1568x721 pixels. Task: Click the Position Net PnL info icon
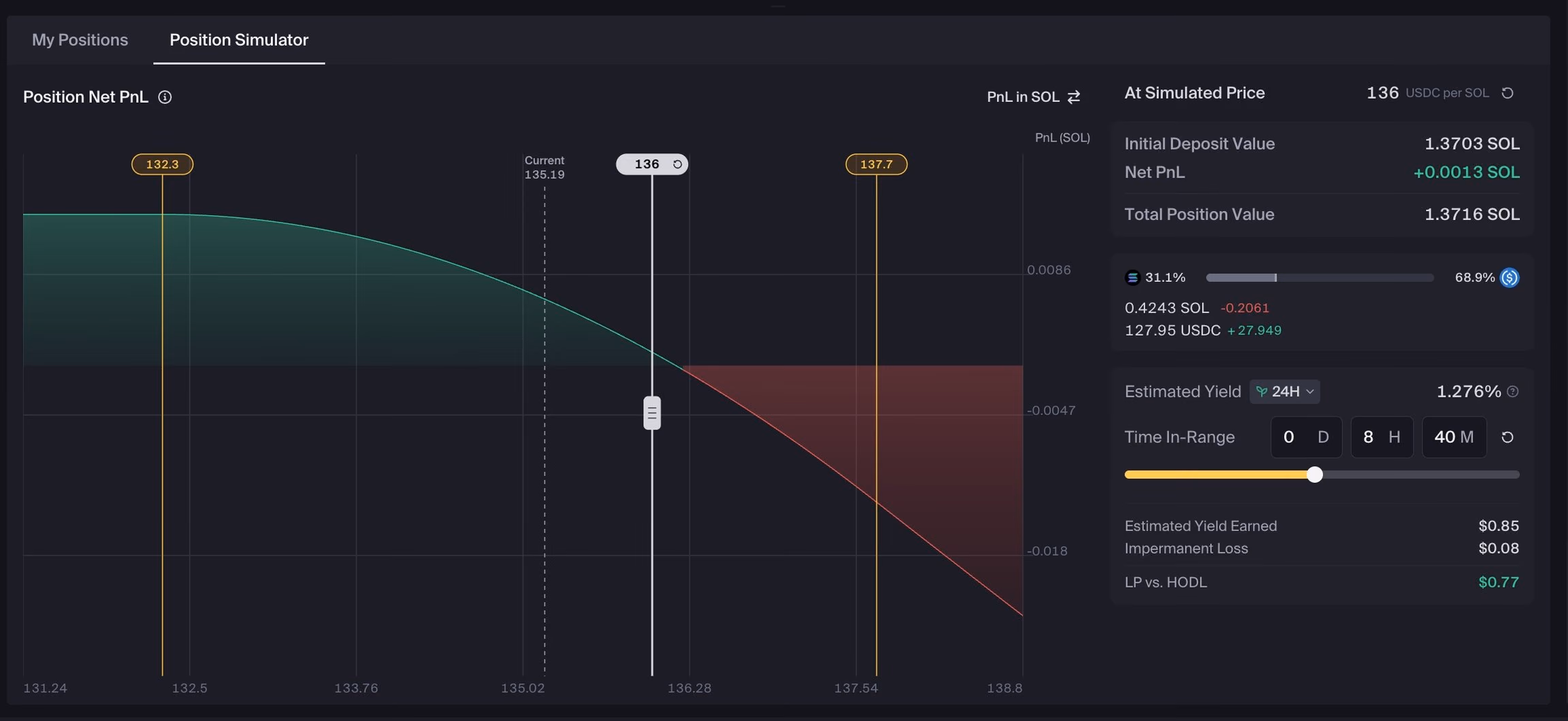[x=165, y=97]
